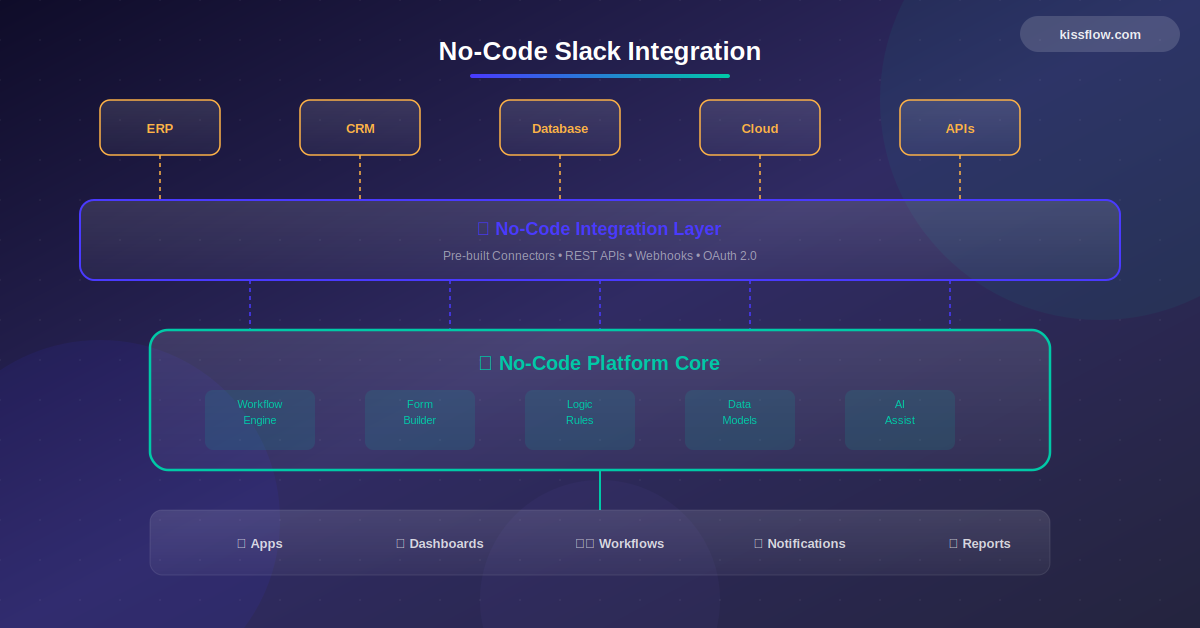1200x628 pixels.
Task: Click the Dashboards output item
Action: pyautogui.click(x=440, y=544)
